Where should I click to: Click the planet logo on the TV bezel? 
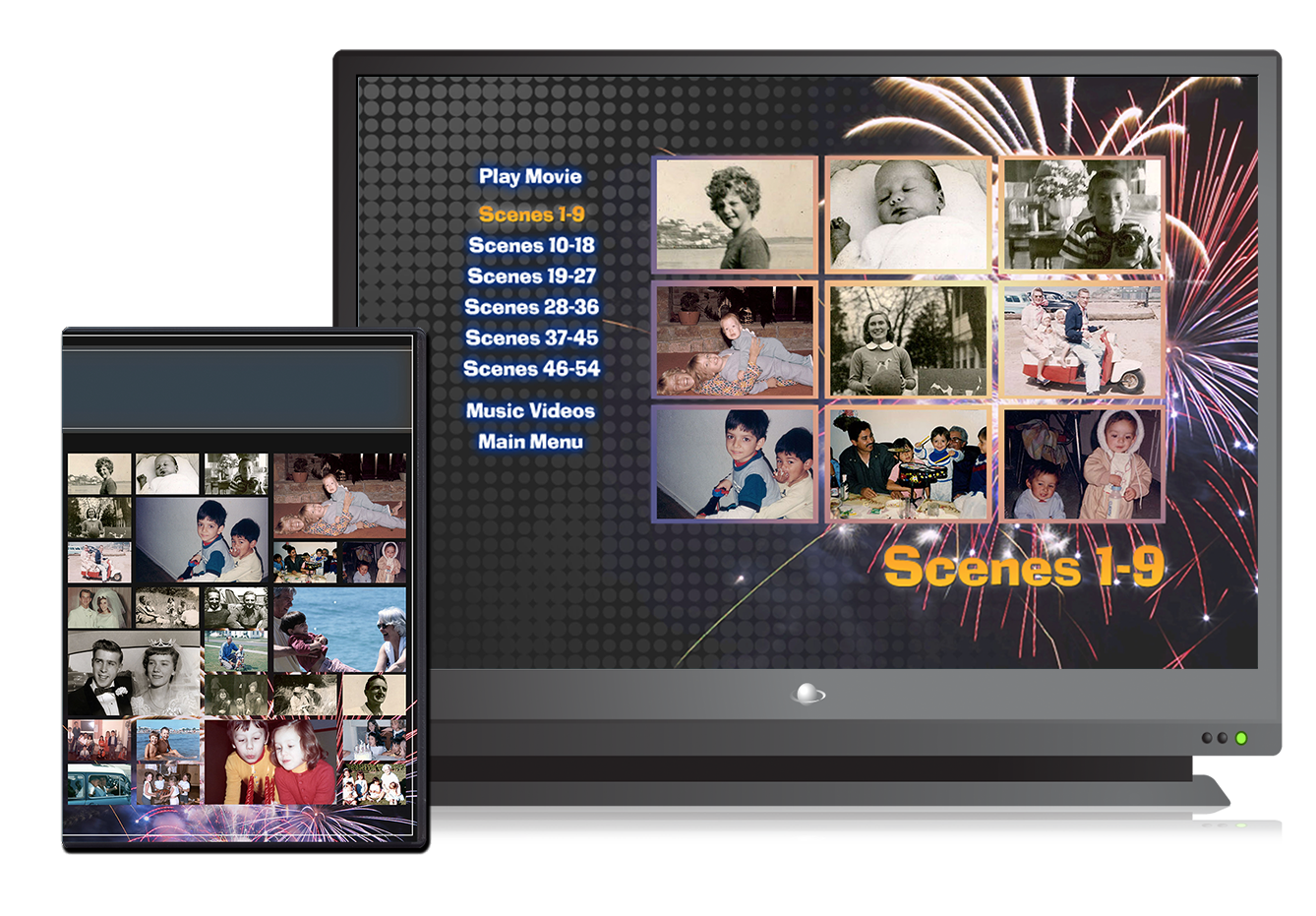808,695
